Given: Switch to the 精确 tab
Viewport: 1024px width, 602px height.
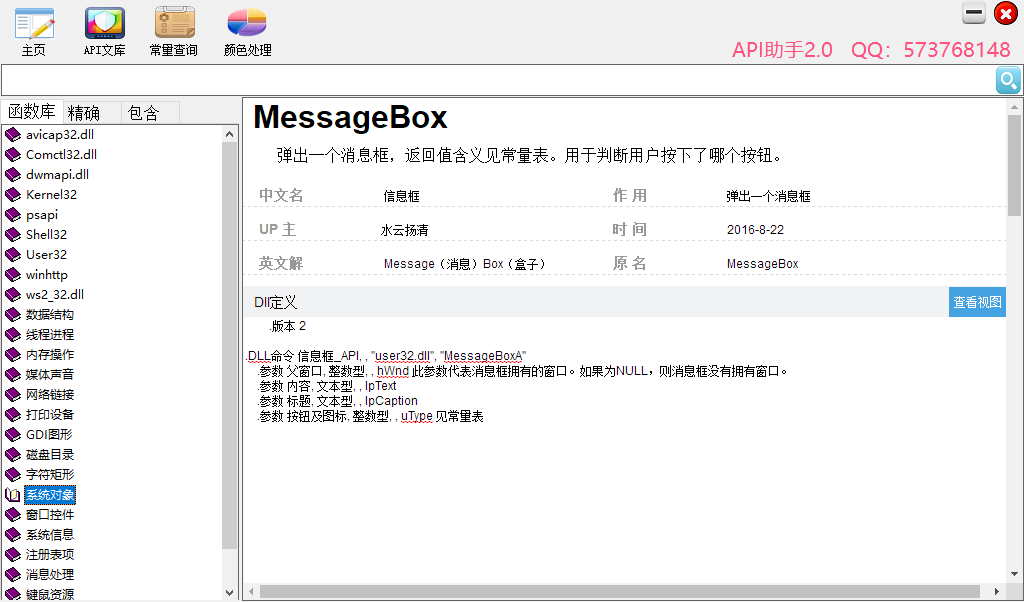Looking at the screenshot, I should click(92, 112).
